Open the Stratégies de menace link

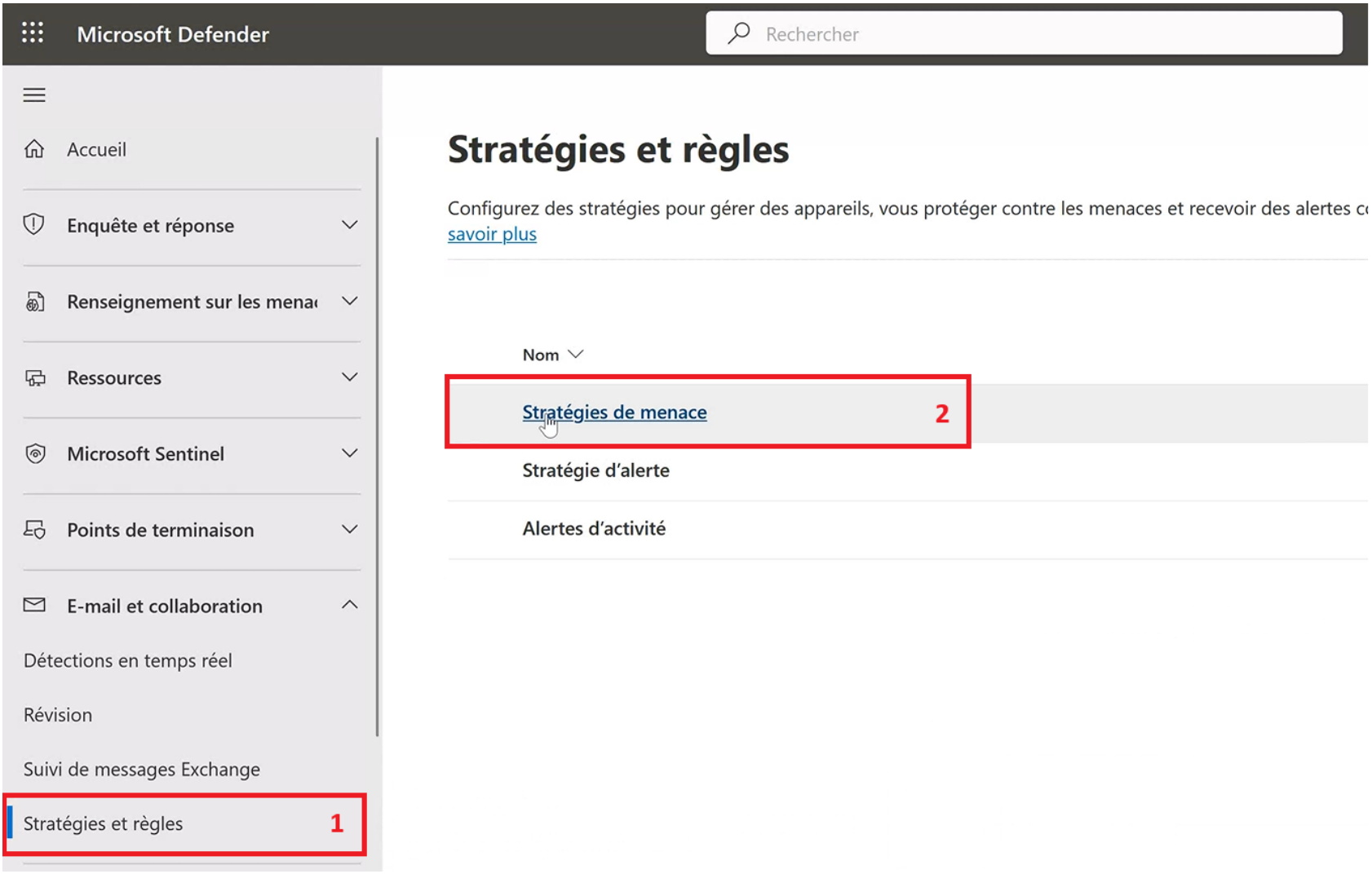coord(613,412)
